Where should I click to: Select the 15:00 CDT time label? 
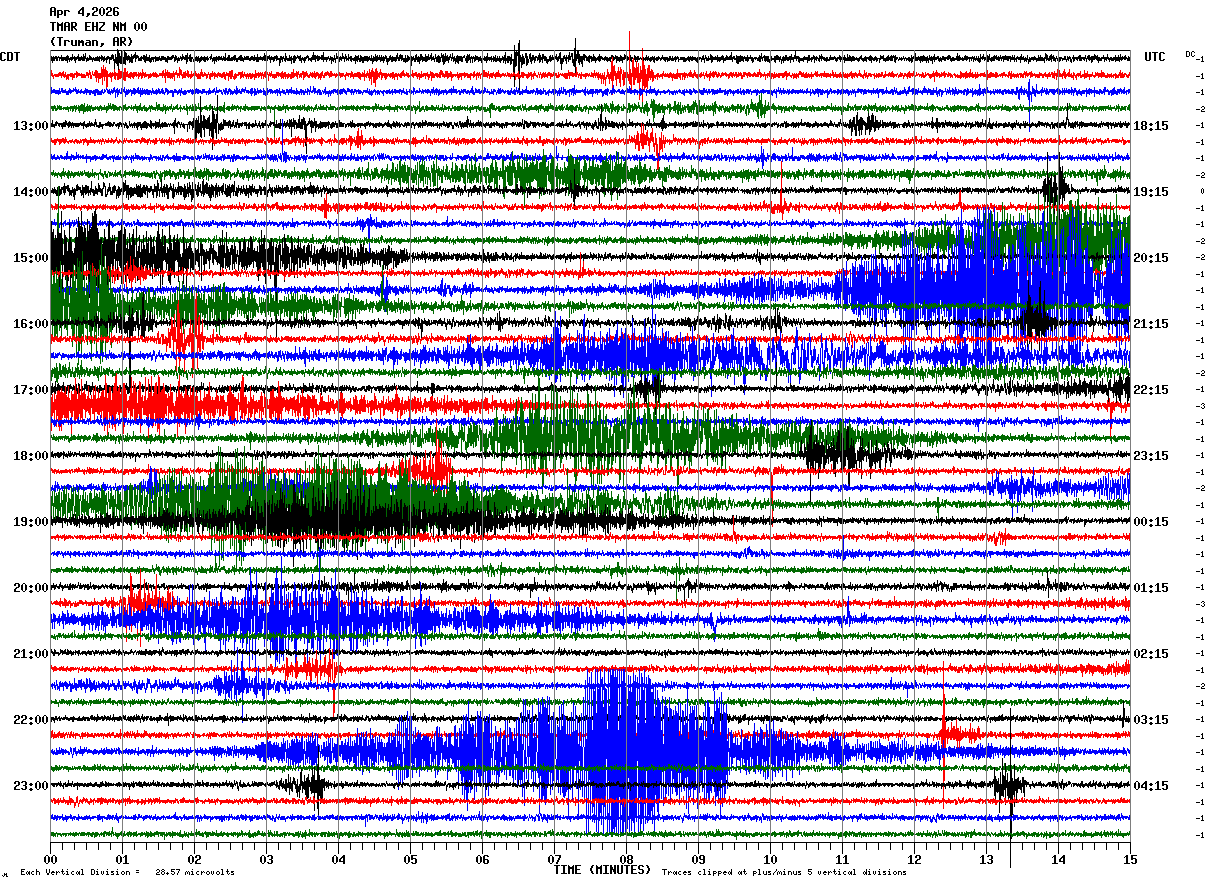tap(31, 258)
